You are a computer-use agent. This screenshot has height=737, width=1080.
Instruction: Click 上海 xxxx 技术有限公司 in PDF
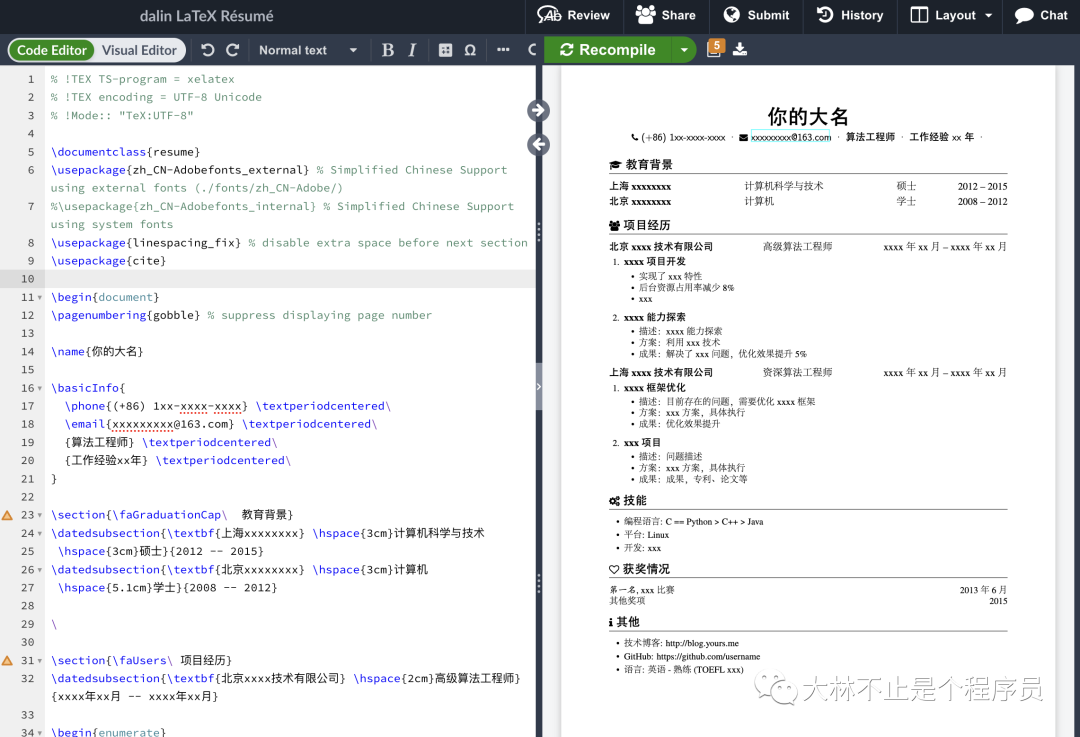661,373
